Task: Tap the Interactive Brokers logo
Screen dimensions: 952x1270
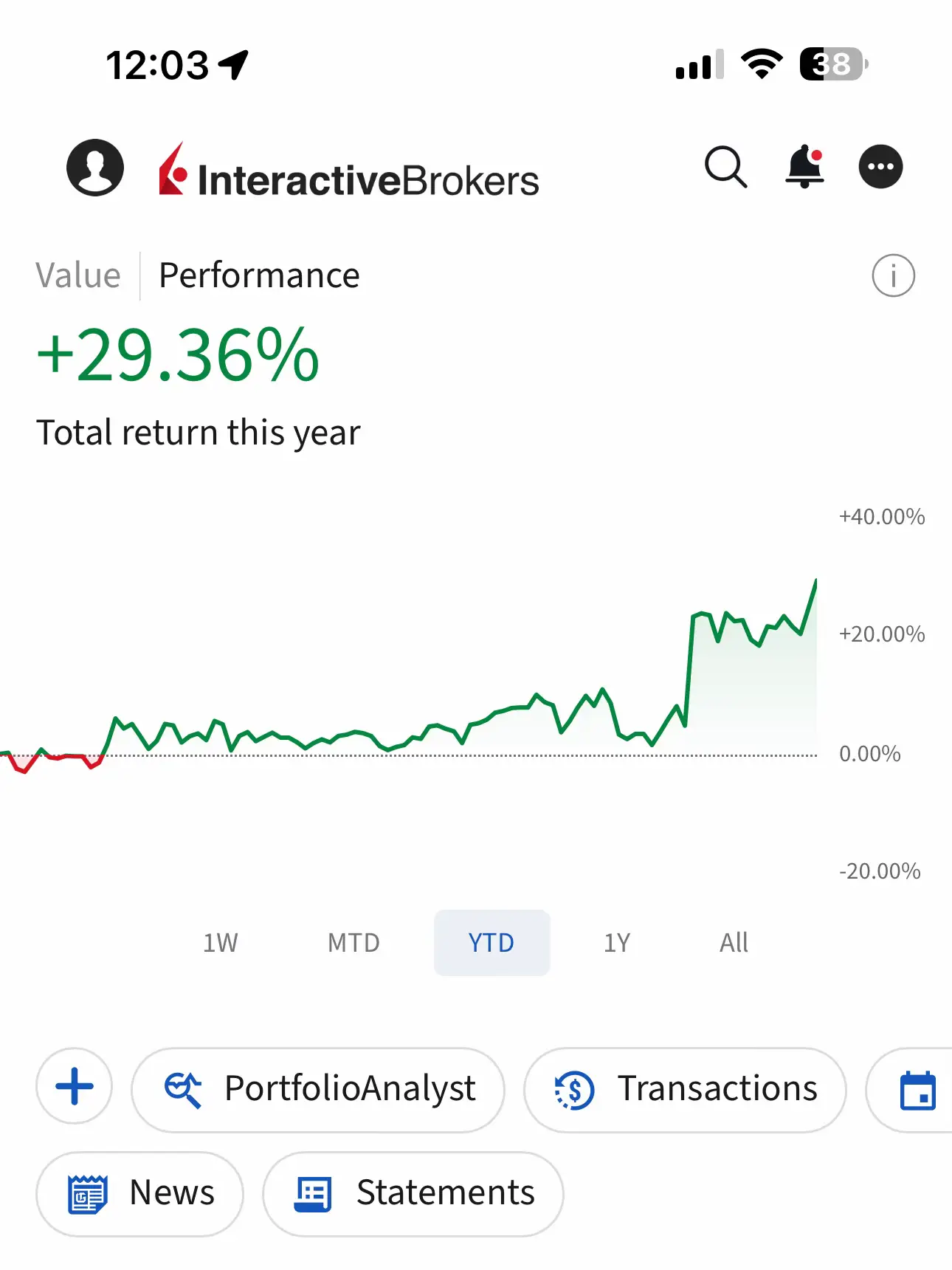Action: point(349,171)
